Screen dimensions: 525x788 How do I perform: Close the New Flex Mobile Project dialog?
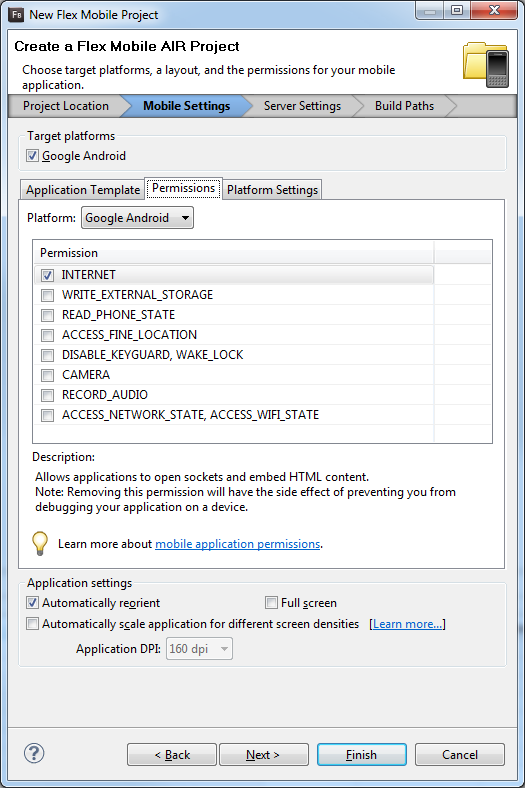pos(494,11)
